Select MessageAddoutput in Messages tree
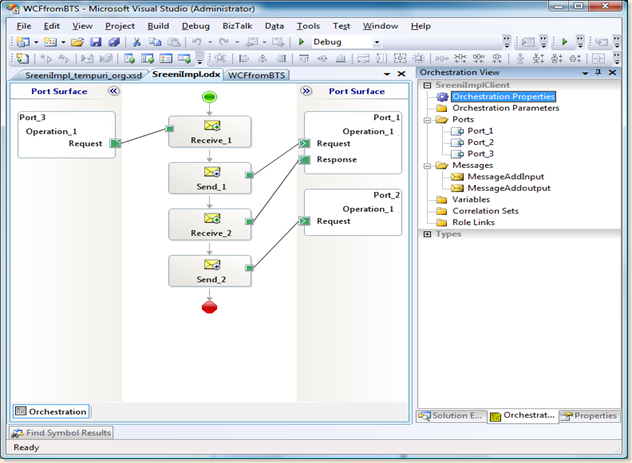Viewport: 632px width, 463px height. (x=509, y=188)
